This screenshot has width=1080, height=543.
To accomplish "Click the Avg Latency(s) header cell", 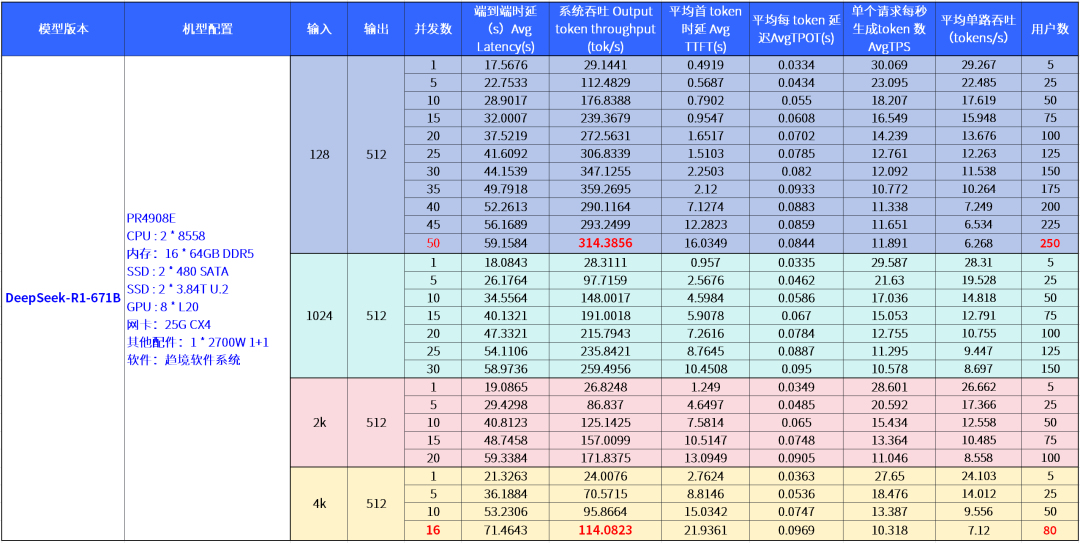I will (505, 29).
